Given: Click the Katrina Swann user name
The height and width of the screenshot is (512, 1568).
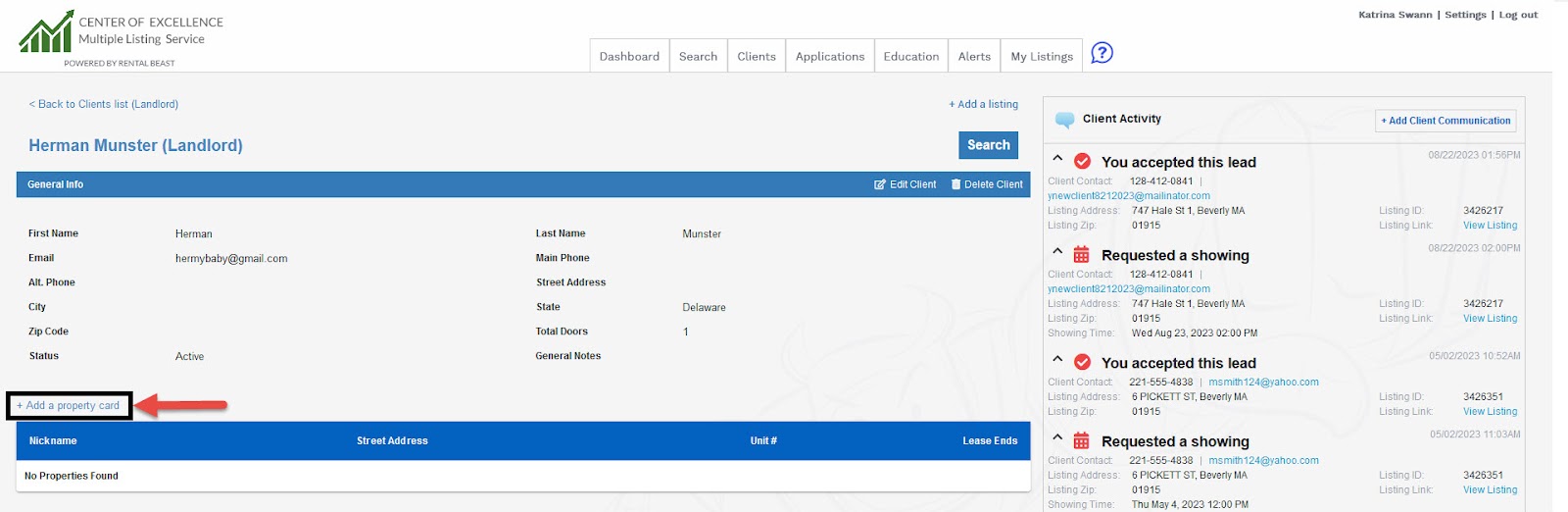Looking at the screenshot, I should (x=1395, y=15).
